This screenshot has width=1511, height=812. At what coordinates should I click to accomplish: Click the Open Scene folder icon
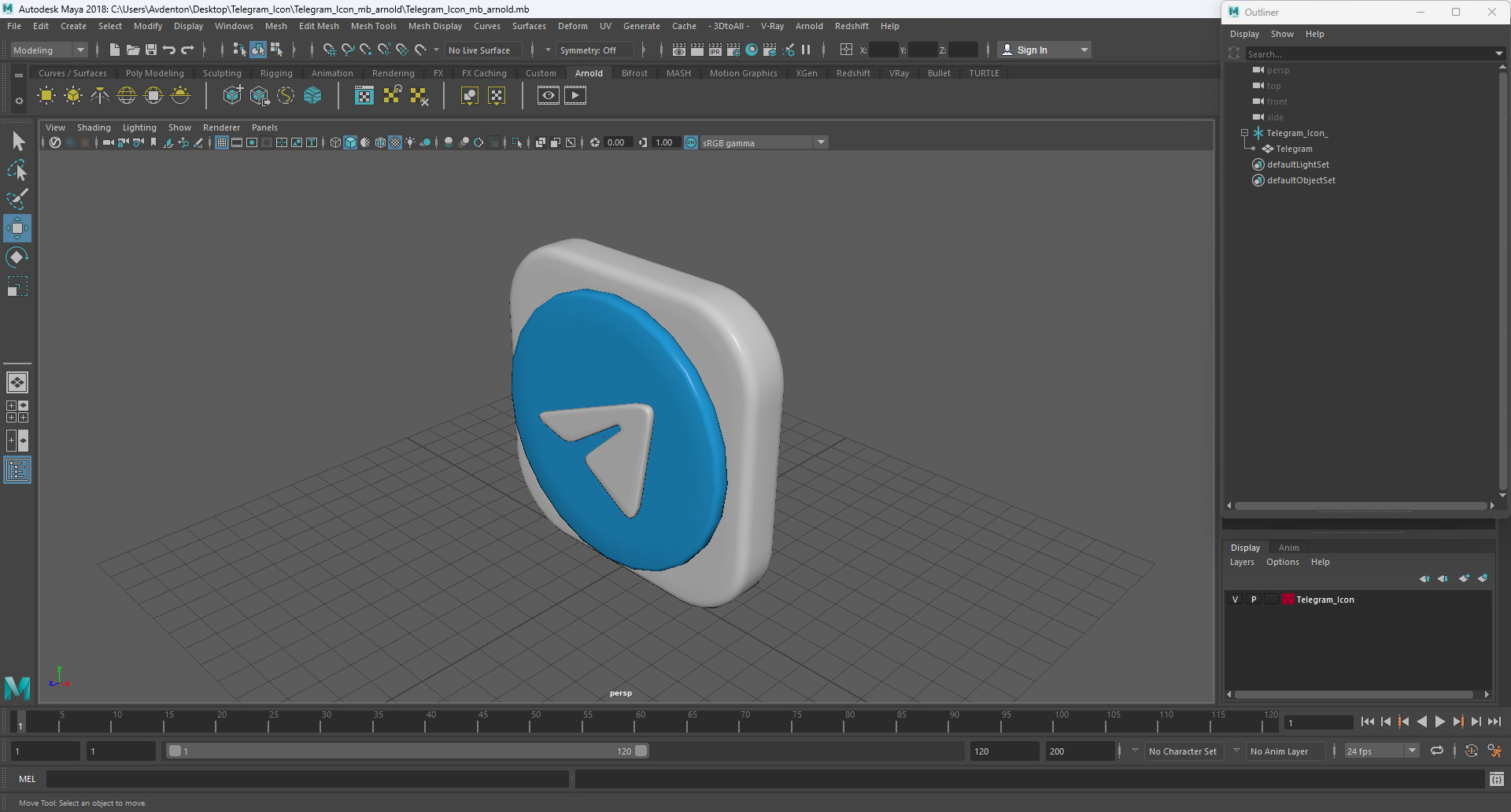tap(133, 50)
